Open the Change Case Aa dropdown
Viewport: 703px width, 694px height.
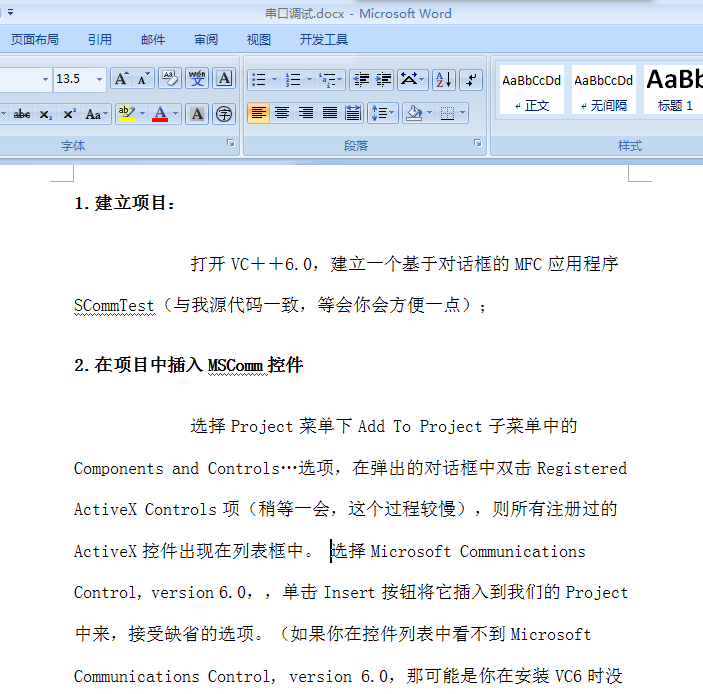click(x=97, y=114)
